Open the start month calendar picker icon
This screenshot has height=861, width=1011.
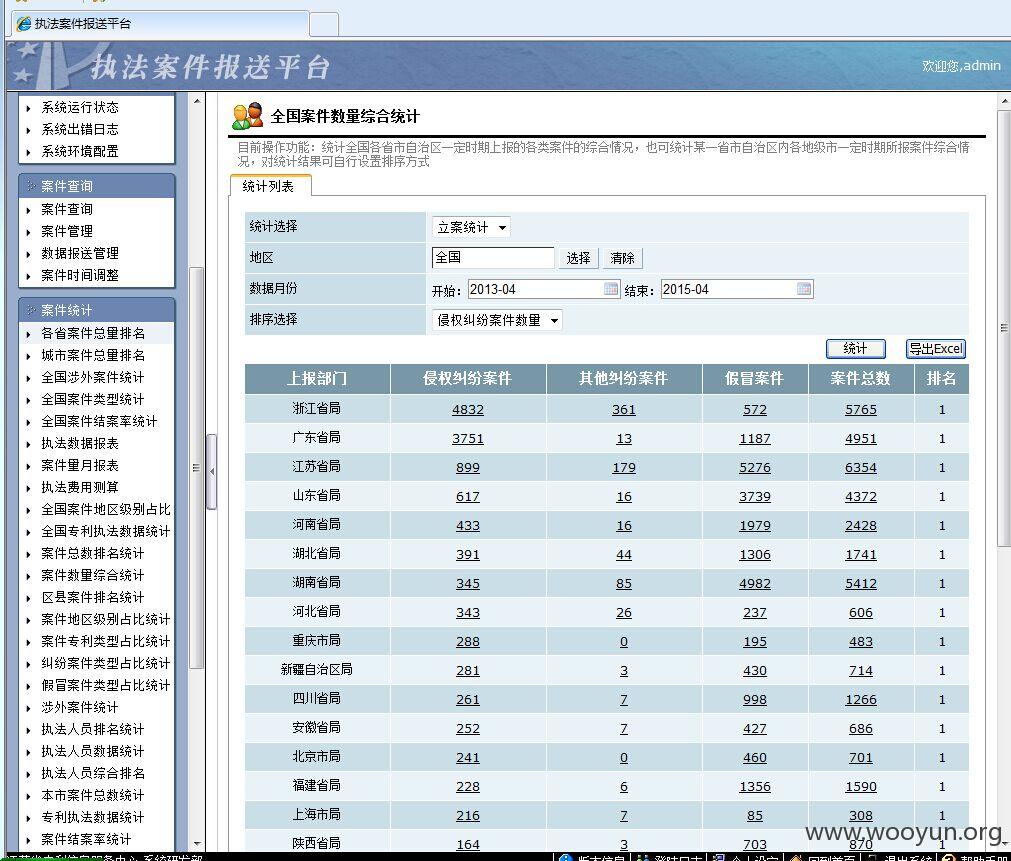pyautogui.click(x=611, y=288)
